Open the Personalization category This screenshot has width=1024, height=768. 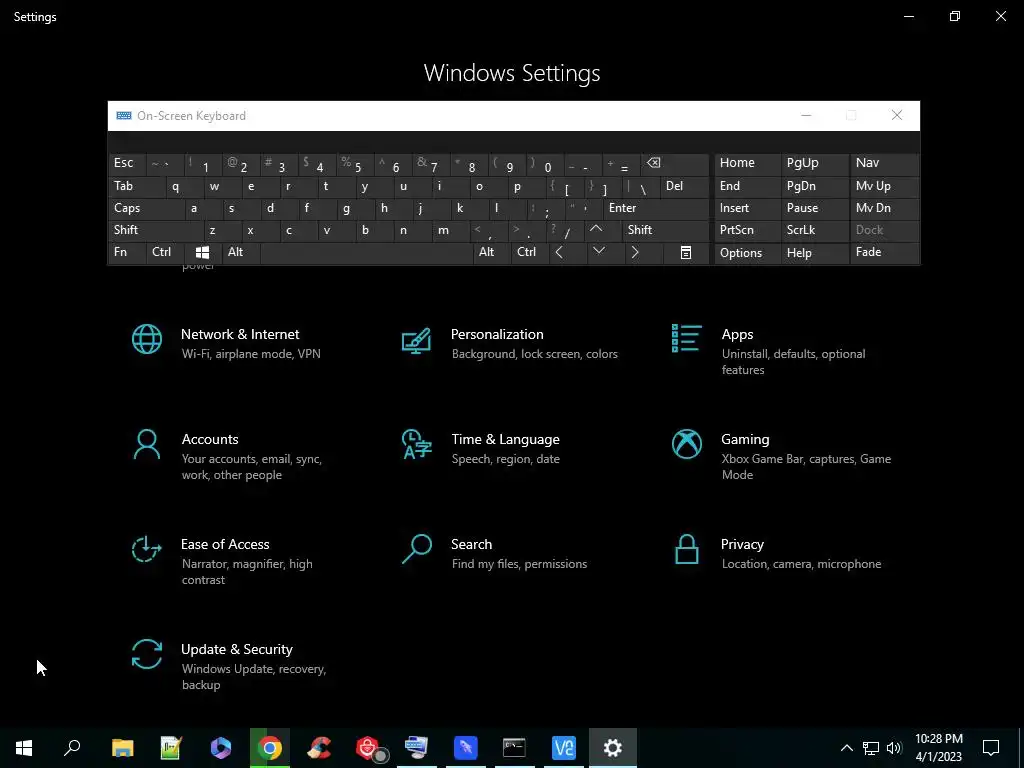(x=509, y=344)
